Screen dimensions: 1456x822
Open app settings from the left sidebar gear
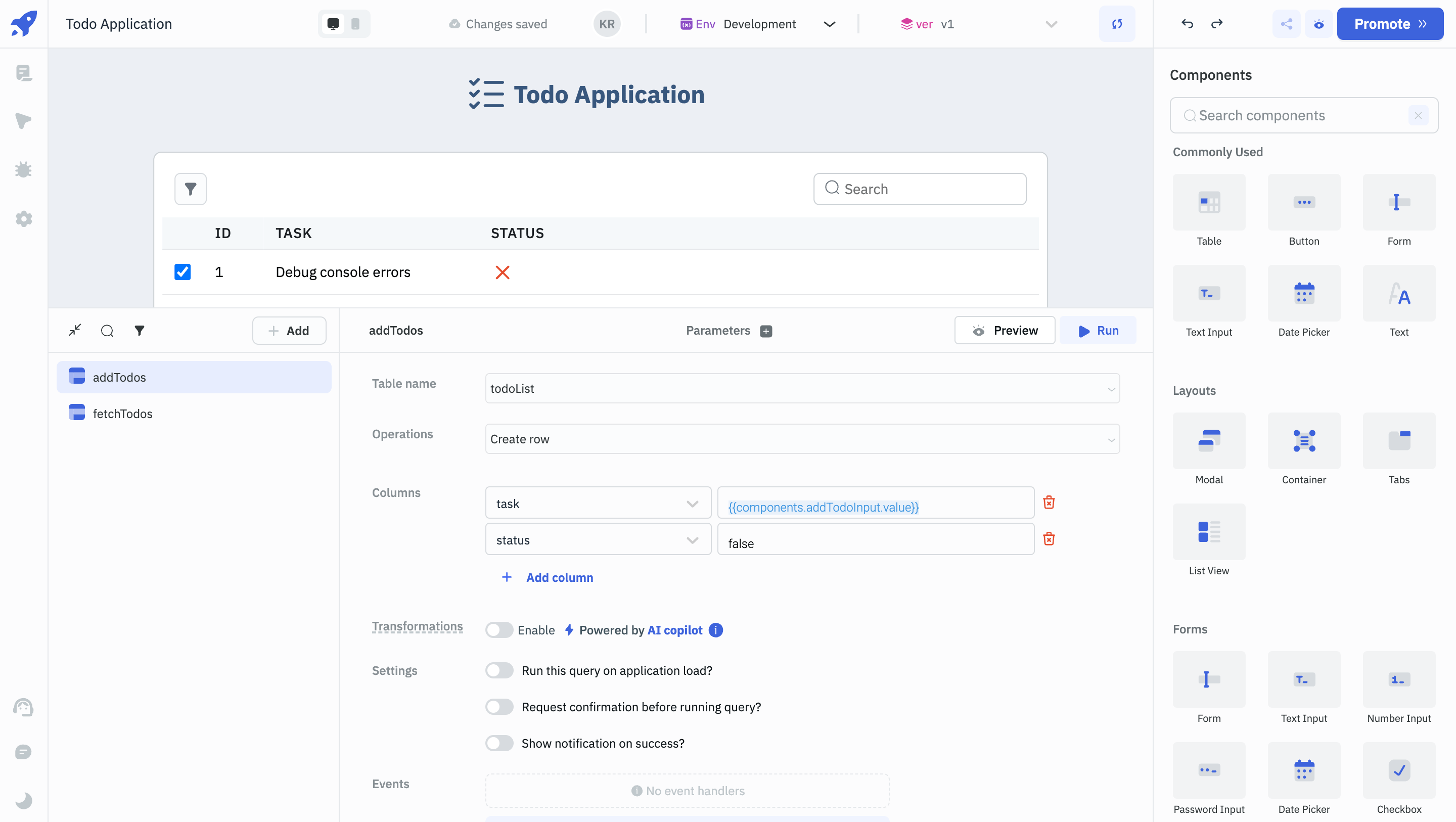[x=23, y=219]
